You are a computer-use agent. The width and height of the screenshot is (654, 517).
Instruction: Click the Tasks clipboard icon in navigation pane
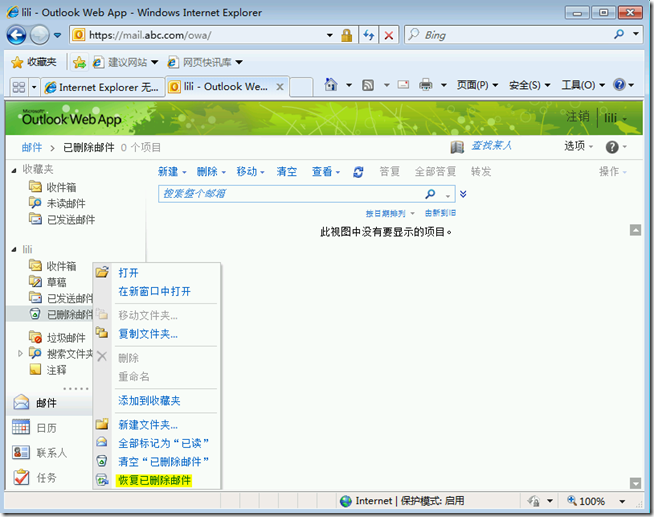click(x=21, y=477)
